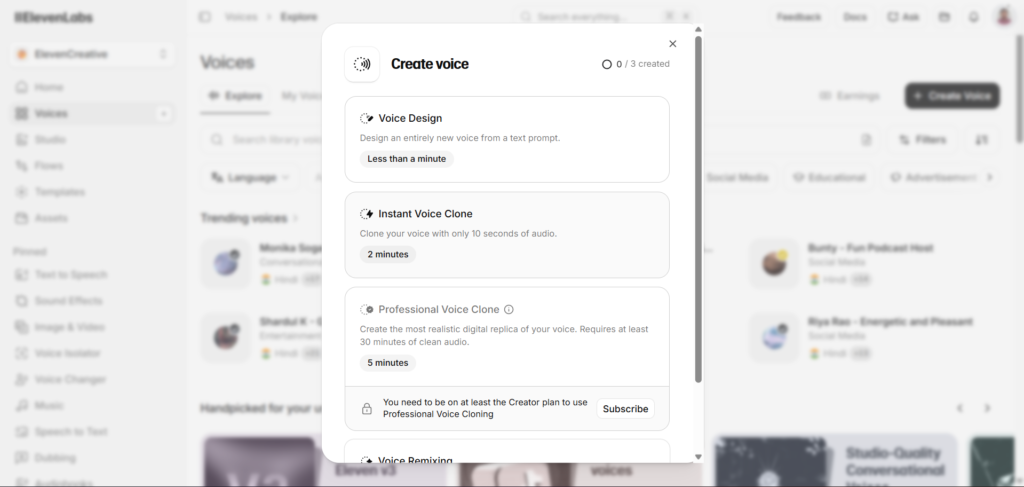Click the '2 minutes' badge

(388, 255)
